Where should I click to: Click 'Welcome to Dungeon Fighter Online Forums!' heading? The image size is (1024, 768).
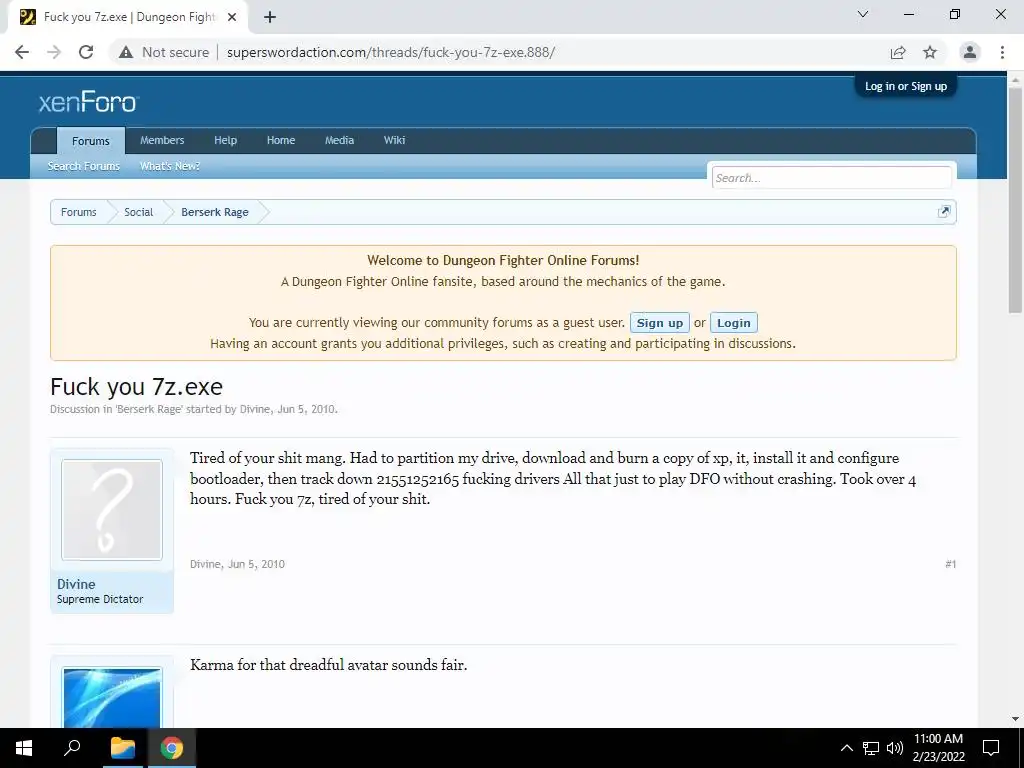[x=503, y=260]
